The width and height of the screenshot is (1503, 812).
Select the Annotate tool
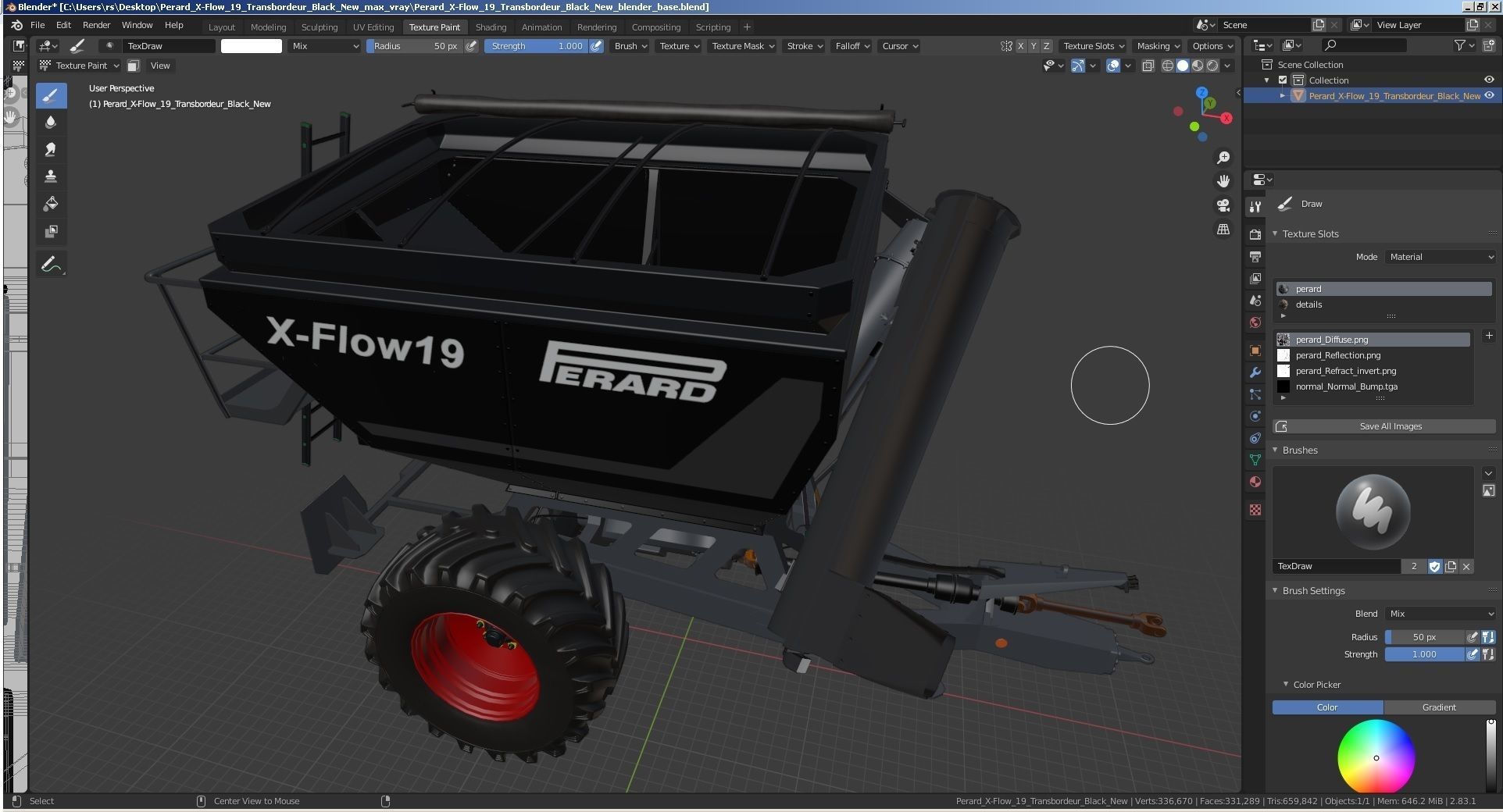click(51, 265)
